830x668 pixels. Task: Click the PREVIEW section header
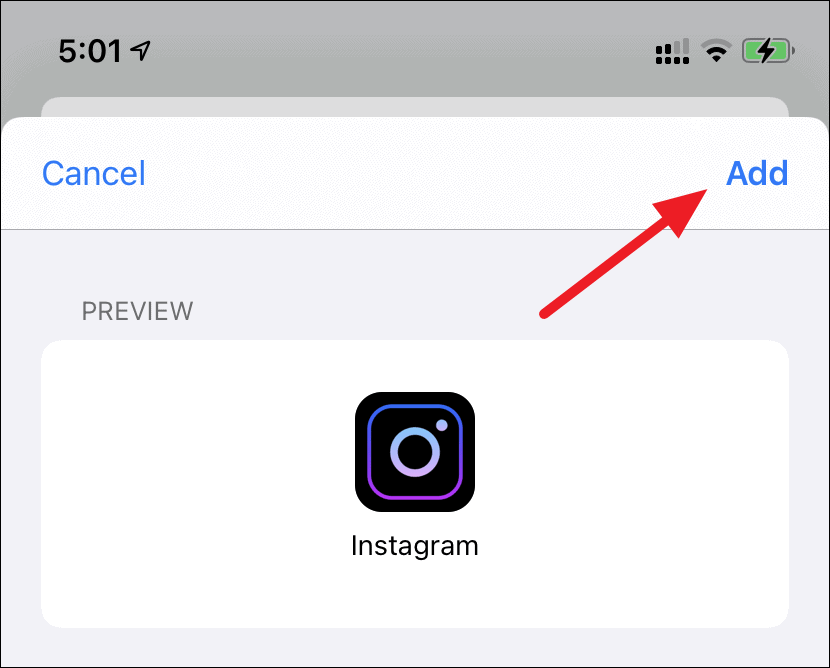[x=138, y=311]
